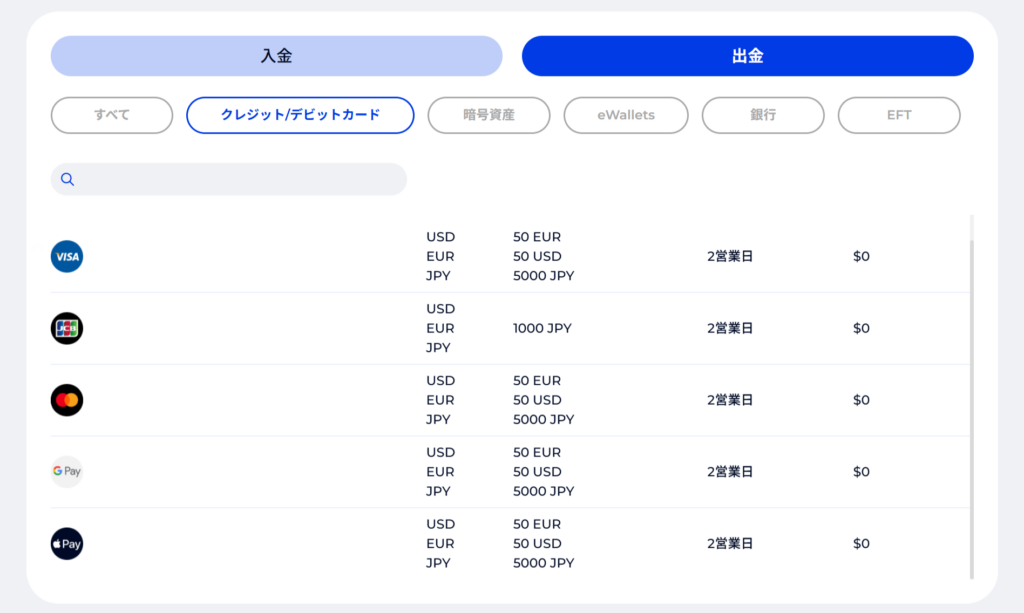Choose the Google Pay icon
This screenshot has height=613, width=1024.
[67, 472]
